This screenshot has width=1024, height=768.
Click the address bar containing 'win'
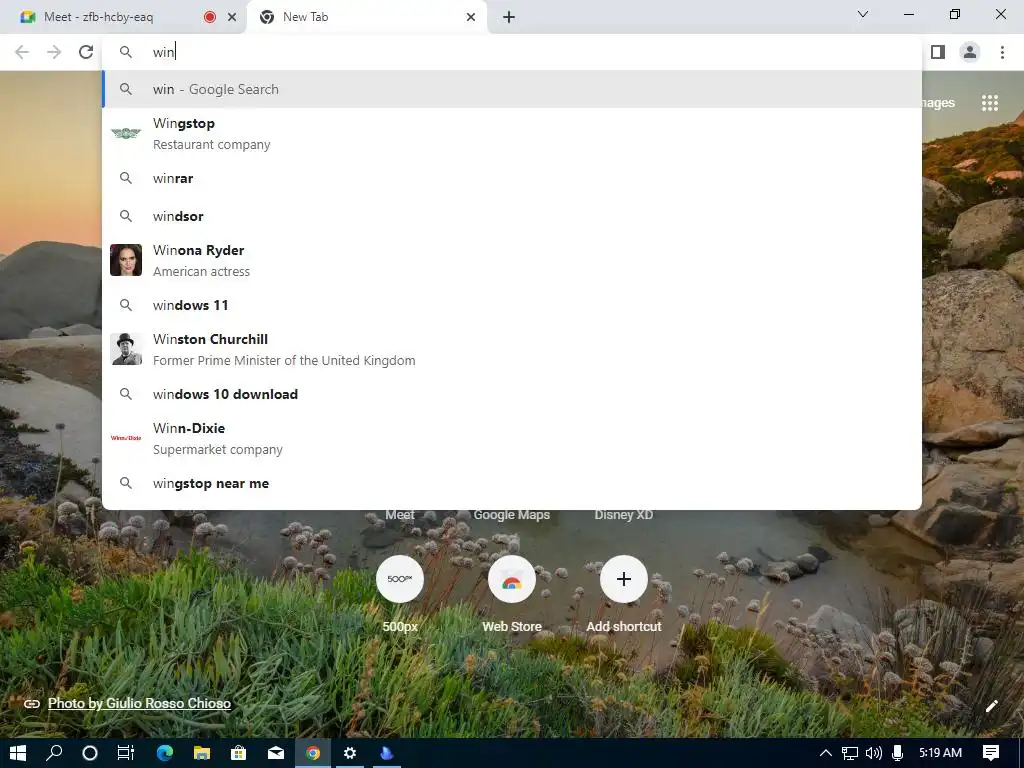click(x=512, y=52)
